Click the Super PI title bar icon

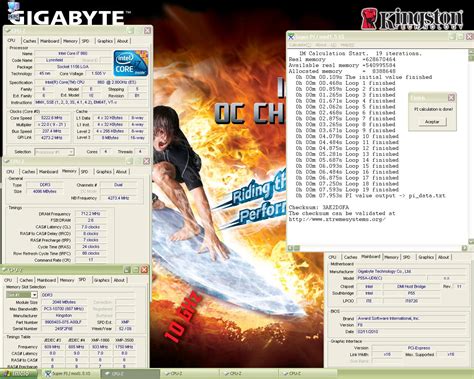(x=291, y=36)
